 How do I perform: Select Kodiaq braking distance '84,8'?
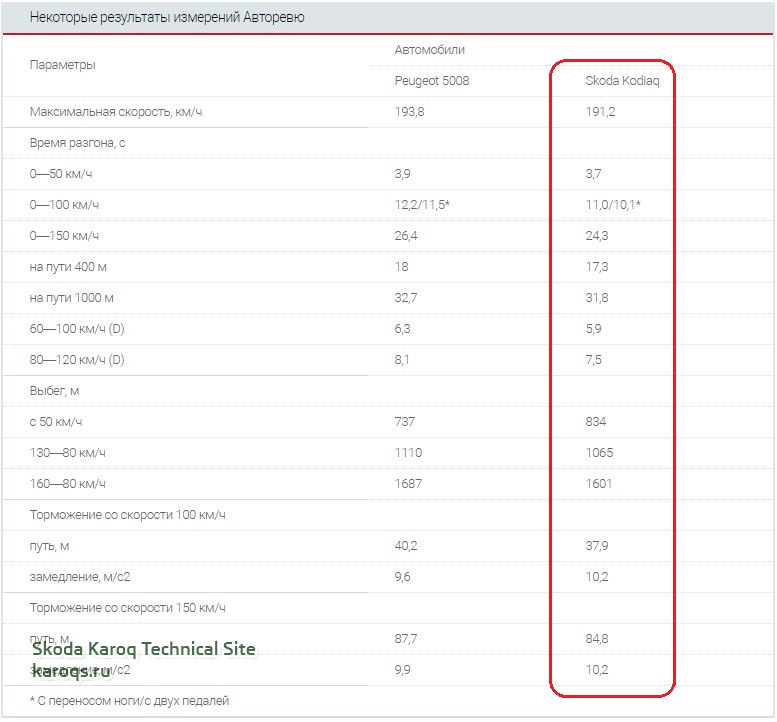coord(597,639)
